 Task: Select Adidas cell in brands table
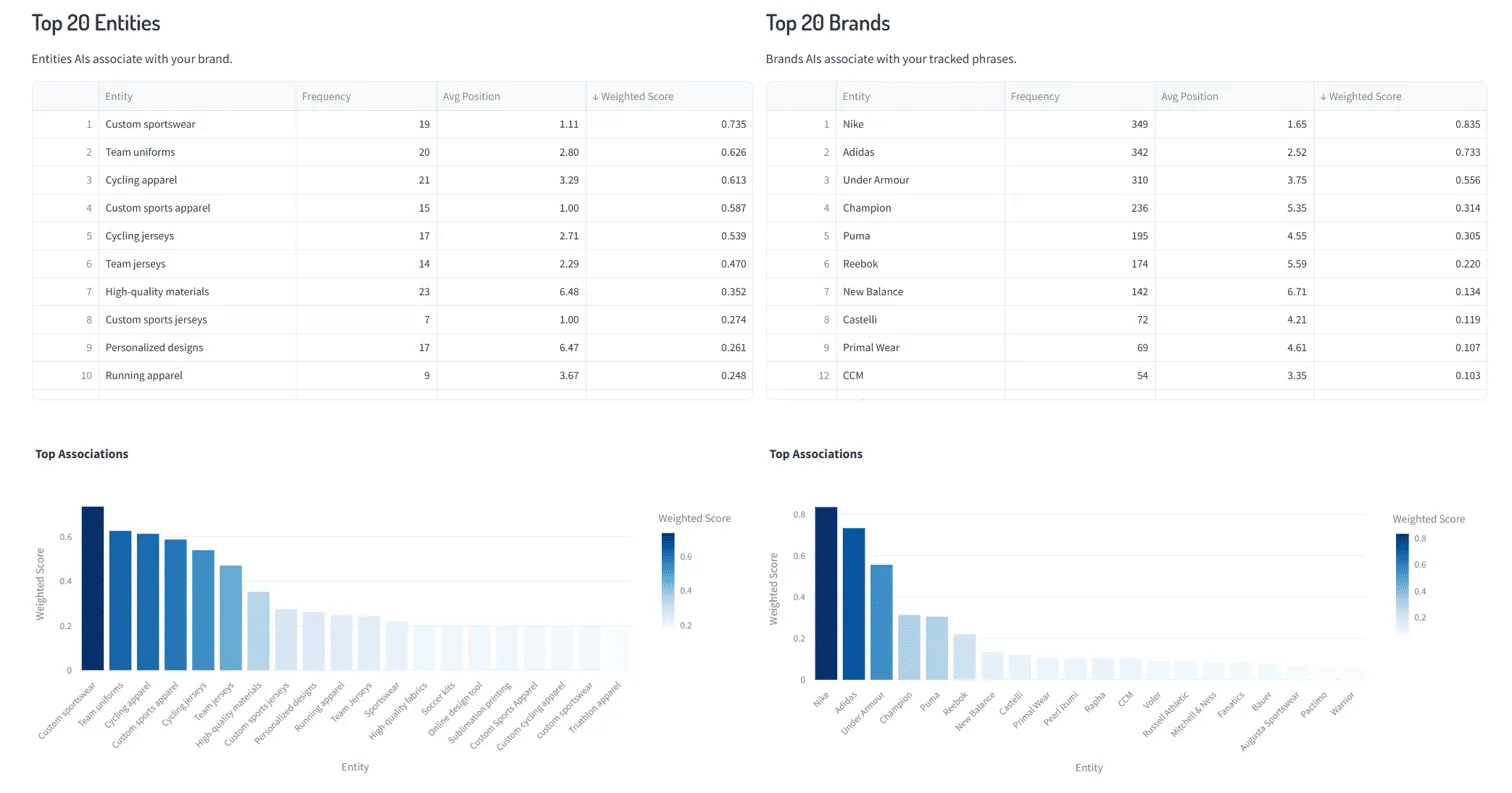pyautogui.click(x=920, y=152)
